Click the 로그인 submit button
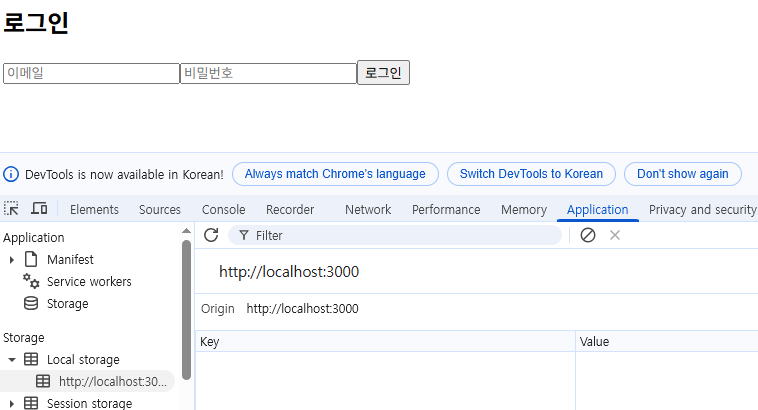 pyautogui.click(x=383, y=73)
